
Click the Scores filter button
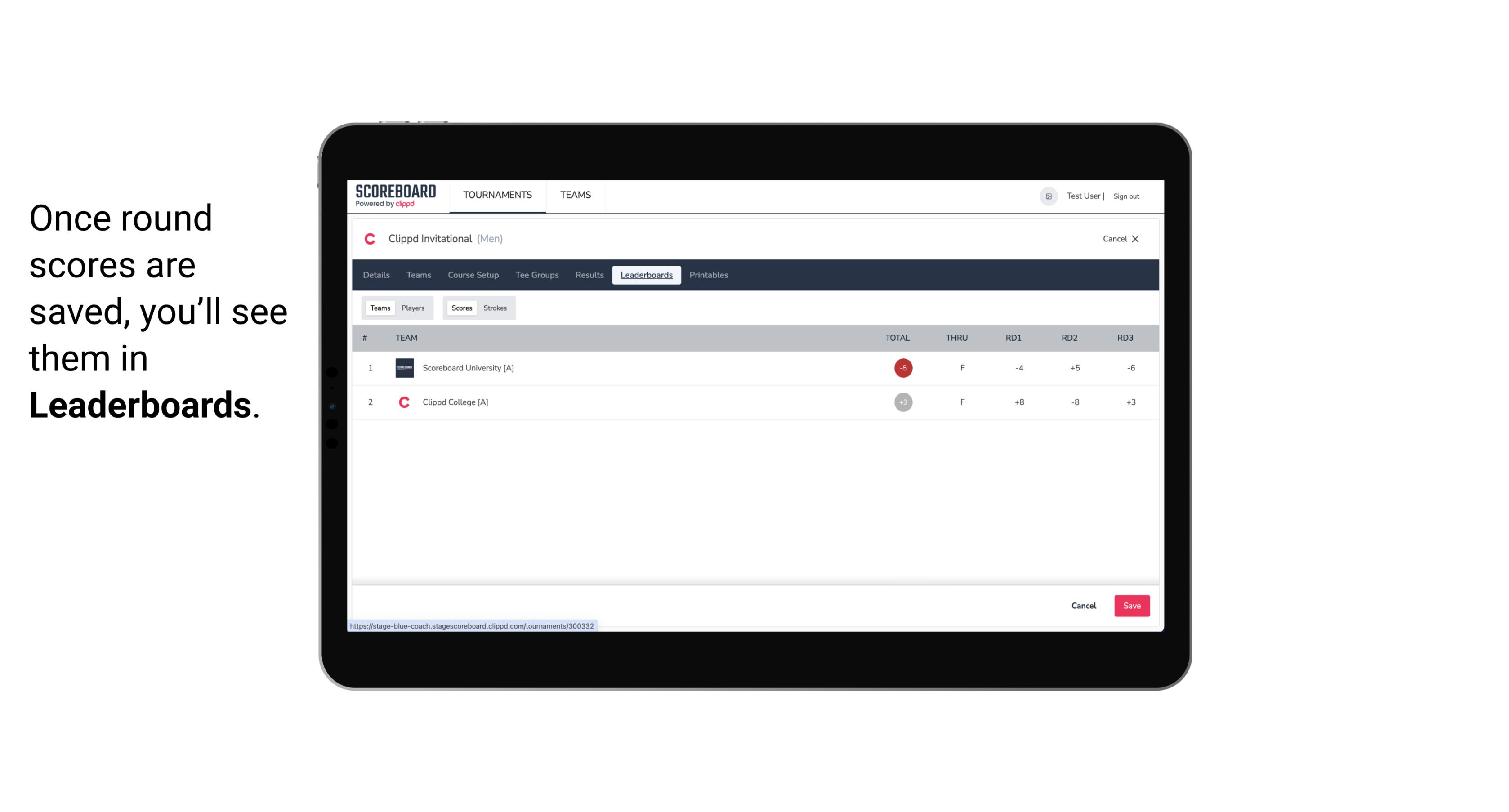[461, 308]
